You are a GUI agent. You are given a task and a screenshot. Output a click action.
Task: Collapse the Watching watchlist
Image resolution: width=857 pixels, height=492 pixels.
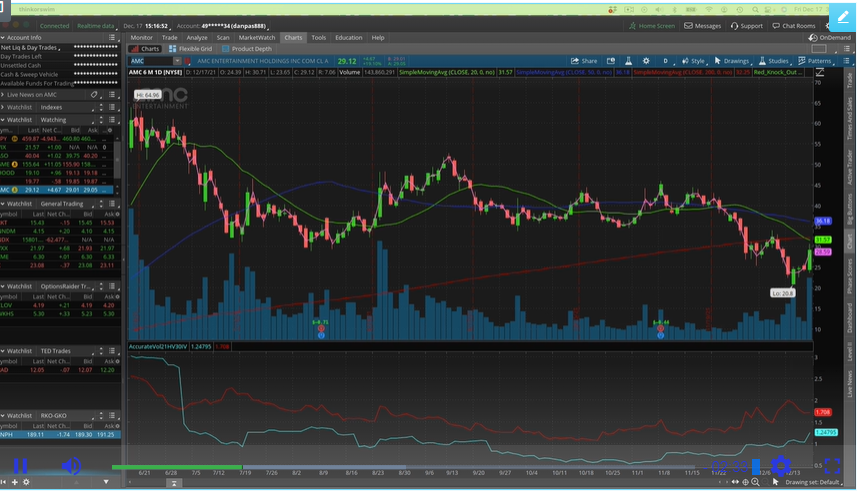pyautogui.click(x=3, y=120)
